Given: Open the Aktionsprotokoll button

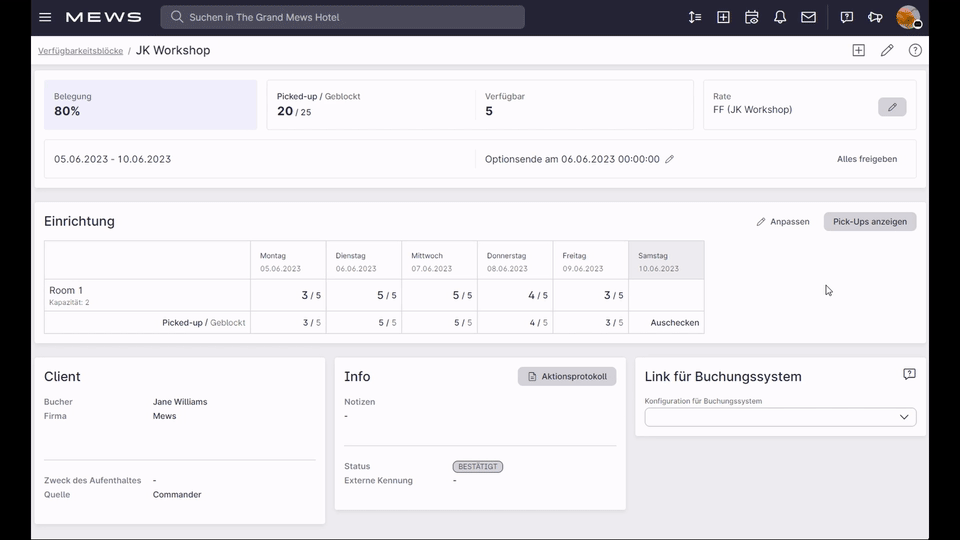Looking at the screenshot, I should [567, 377].
